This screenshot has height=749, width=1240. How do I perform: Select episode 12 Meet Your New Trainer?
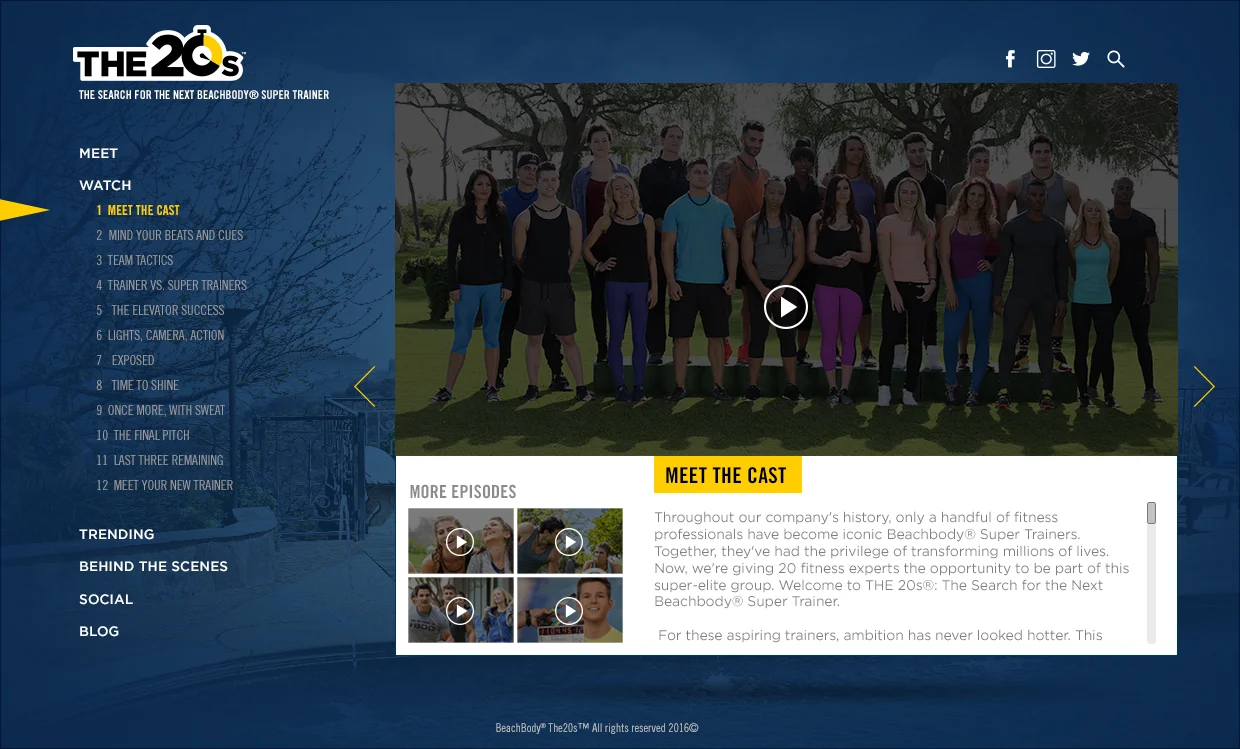tap(164, 485)
